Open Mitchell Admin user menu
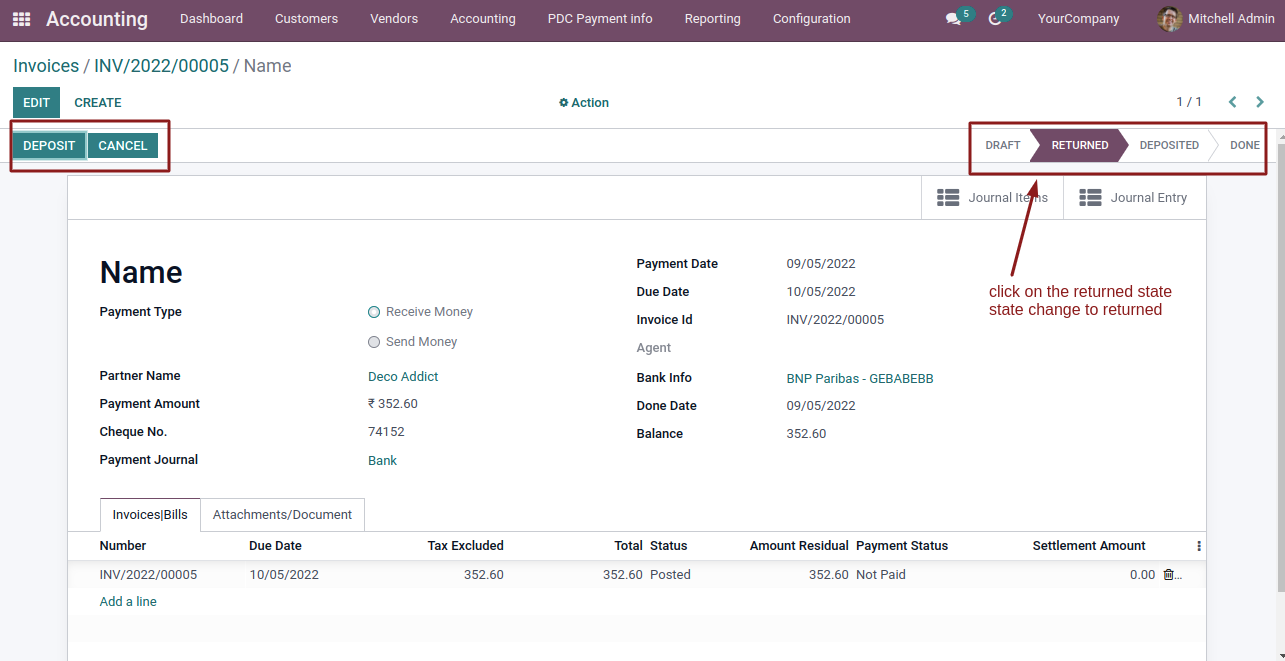 click(x=1216, y=19)
